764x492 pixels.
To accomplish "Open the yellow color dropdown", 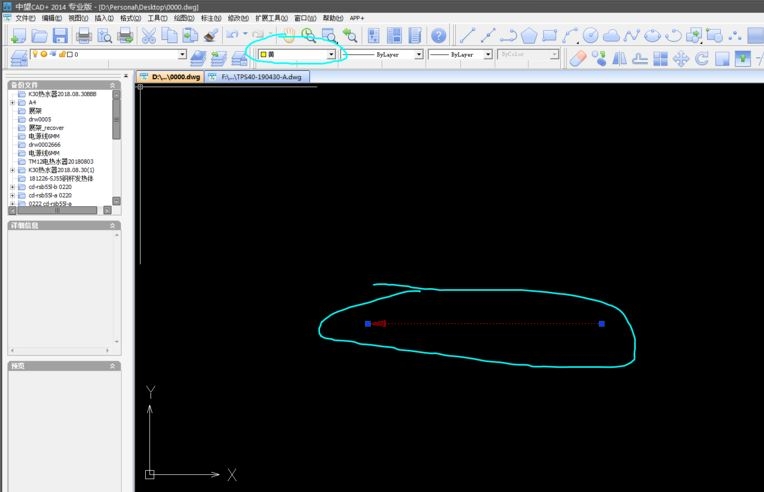I will 331,55.
